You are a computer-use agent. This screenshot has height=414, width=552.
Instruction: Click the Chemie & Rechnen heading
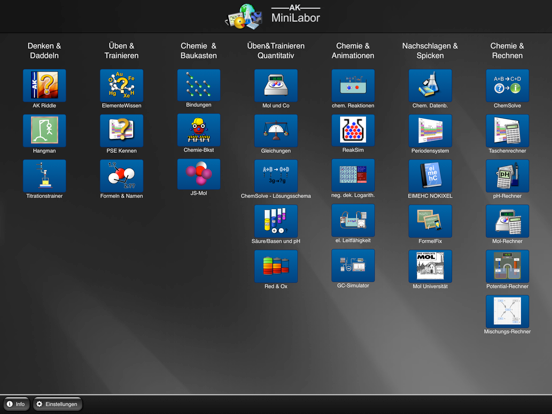[x=507, y=51]
